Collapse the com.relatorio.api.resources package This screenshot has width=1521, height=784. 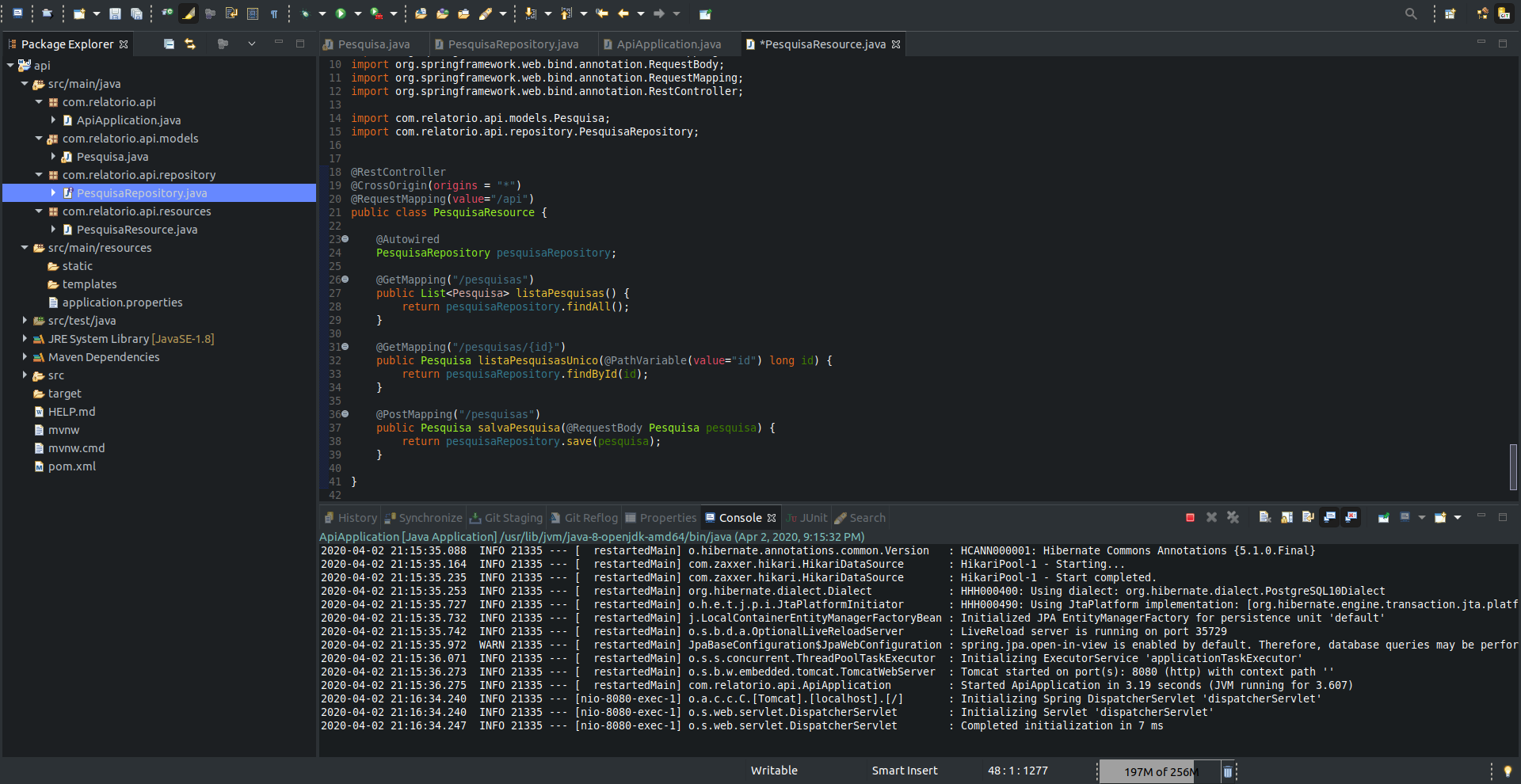click(39, 211)
